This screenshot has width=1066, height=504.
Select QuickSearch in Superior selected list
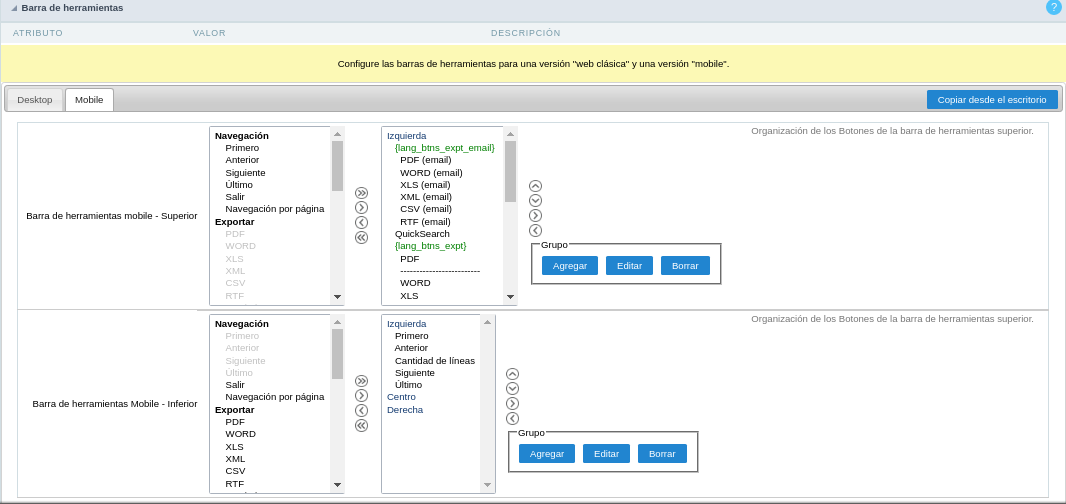tap(422, 234)
